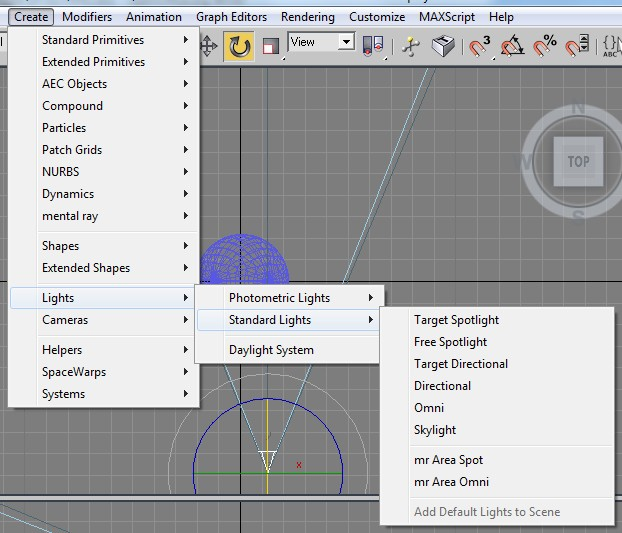Create a Free Spotlight
Image resolution: width=622 pixels, height=533 pixels.
click(497, 342)
